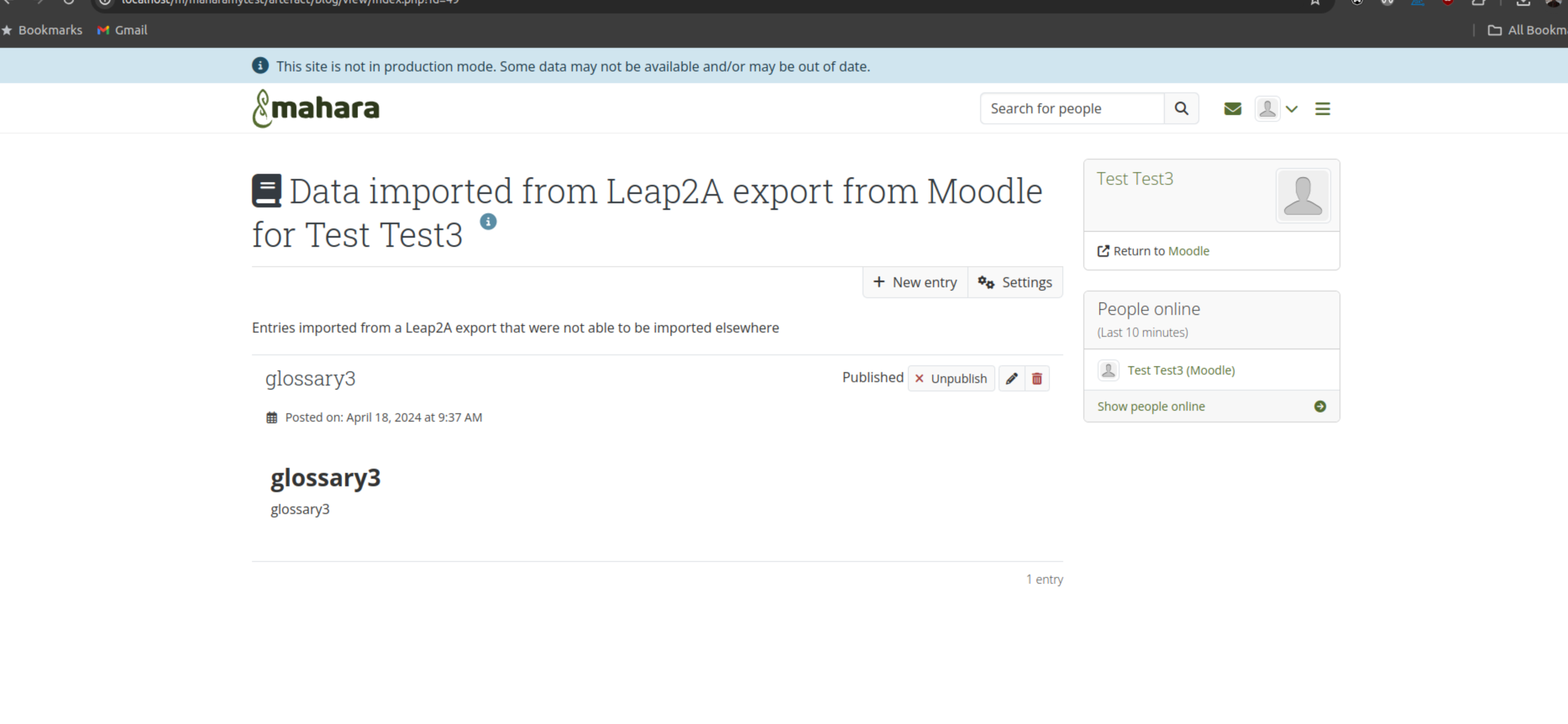Open All Bookmarks folder
Screen dimensions: 1568x724
pyautogui.click(x=1527, y=30)
